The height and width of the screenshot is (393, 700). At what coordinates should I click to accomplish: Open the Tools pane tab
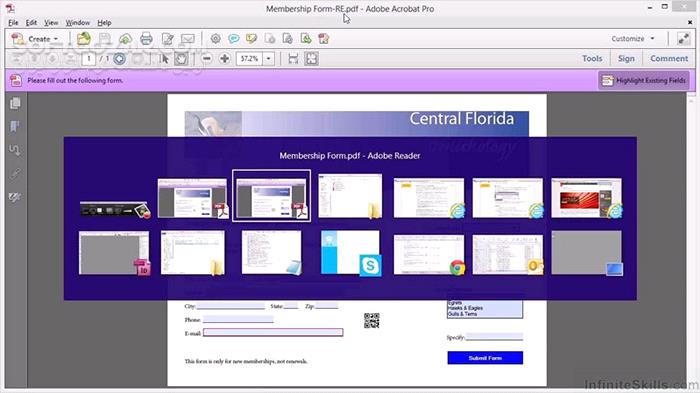pos(592,59)
